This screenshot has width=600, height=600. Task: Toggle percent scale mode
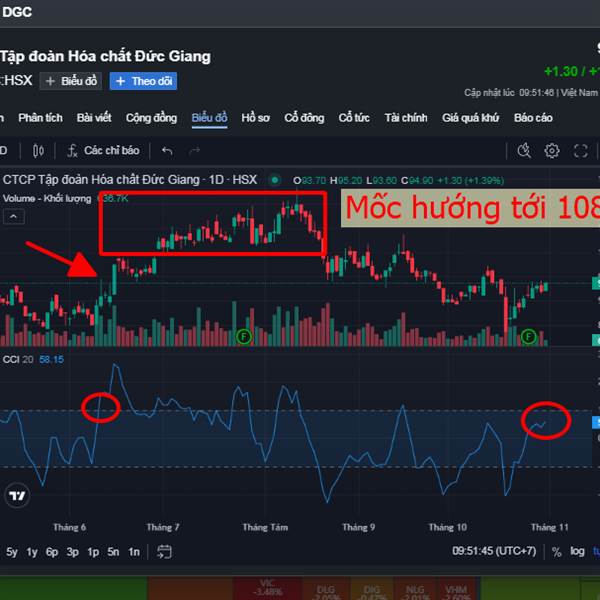pos(556,552)
